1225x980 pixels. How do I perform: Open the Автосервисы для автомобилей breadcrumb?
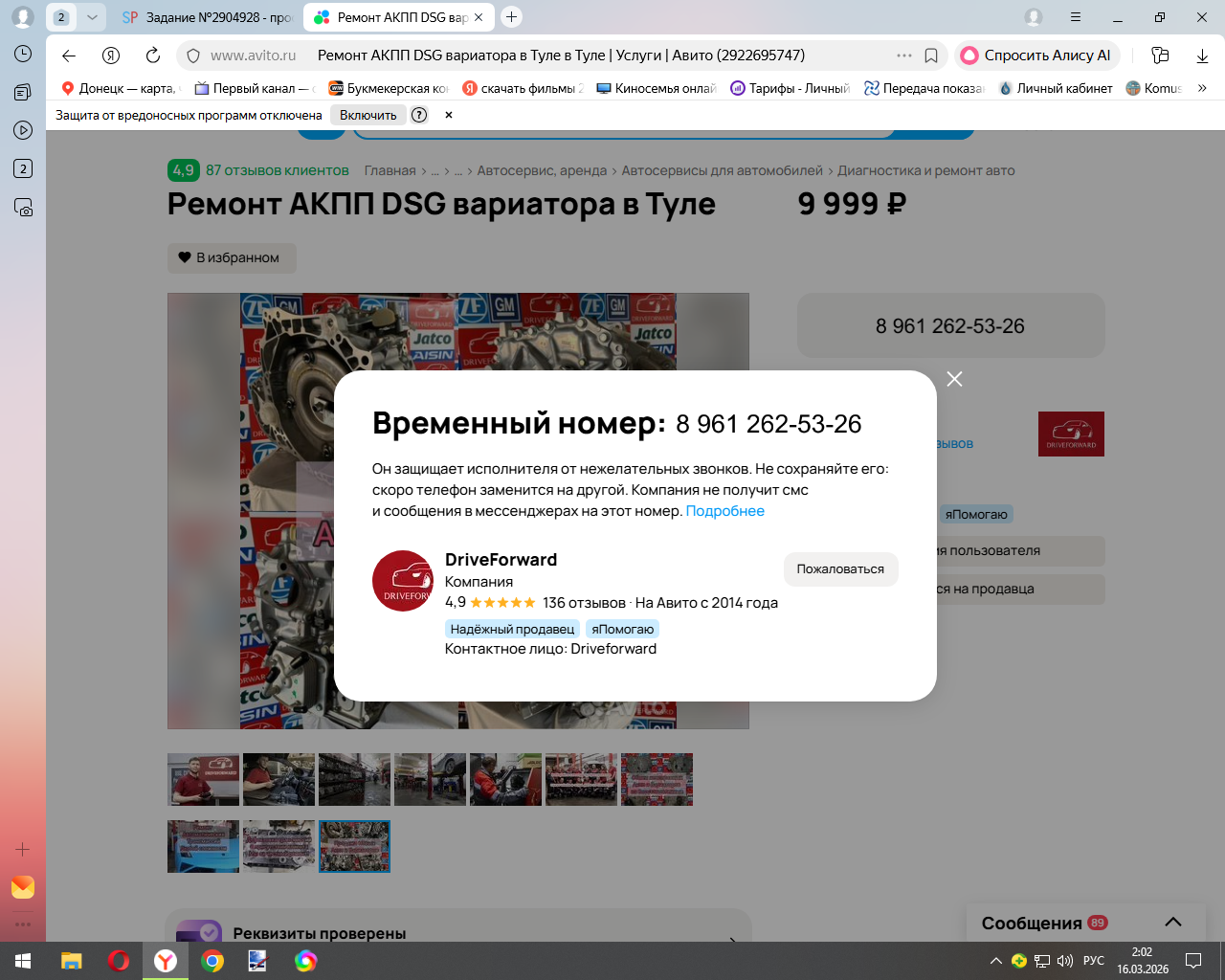click(x=723, y=170)
